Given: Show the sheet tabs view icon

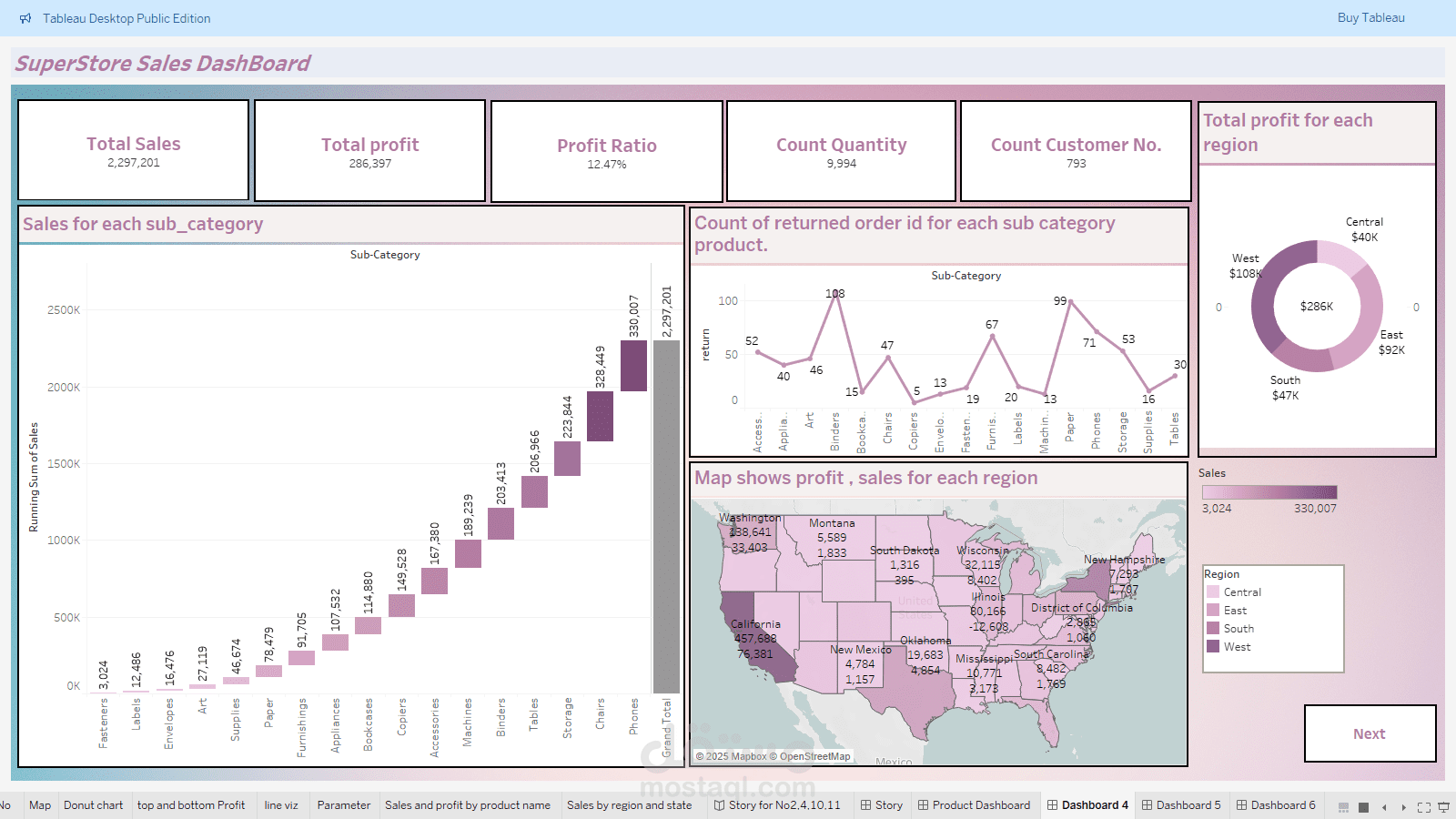Looking at the screenshot, I should tap(1363, 807).
